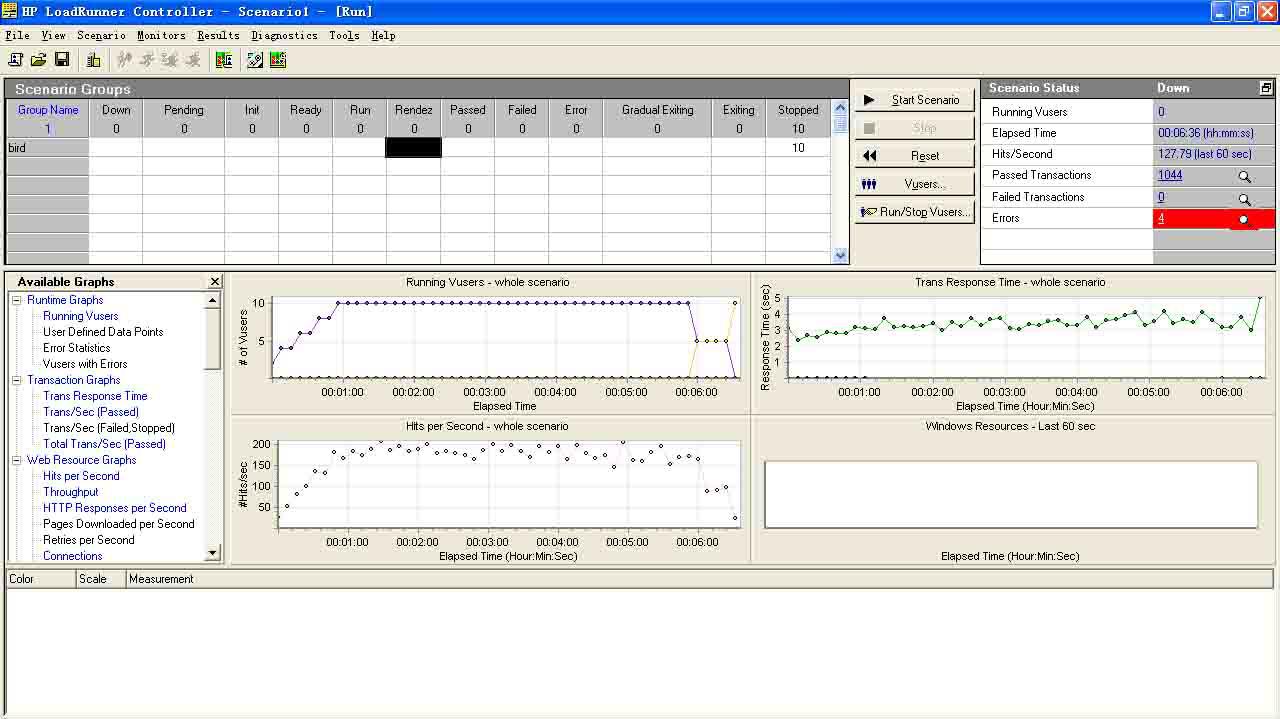The width and height of the screenshot is (1280, 719).
Task: Click the New Scenario toolbar icon
Action: pyautogui.click(x=16, y=60)
